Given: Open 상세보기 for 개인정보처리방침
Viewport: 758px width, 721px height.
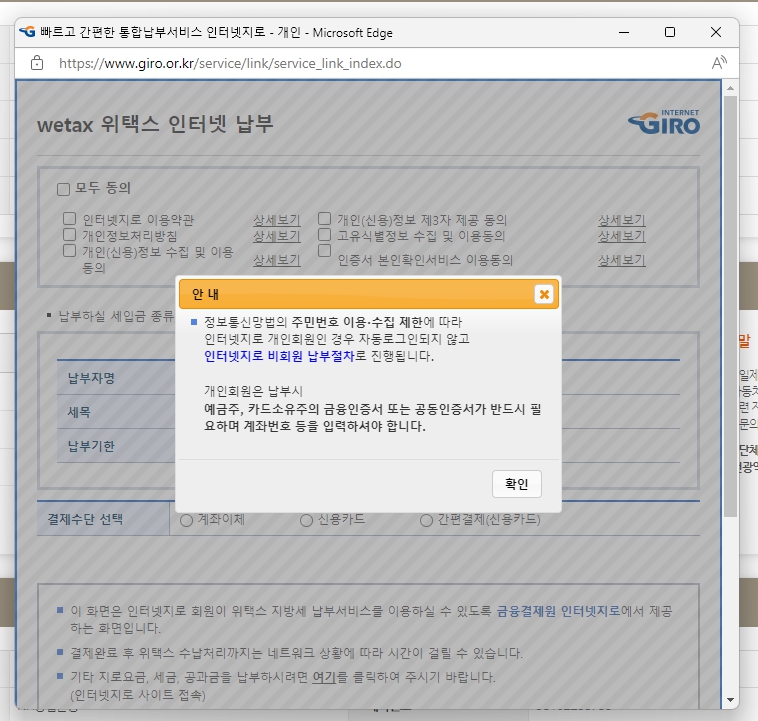Looking at the screenshot, I should [277, 236].
